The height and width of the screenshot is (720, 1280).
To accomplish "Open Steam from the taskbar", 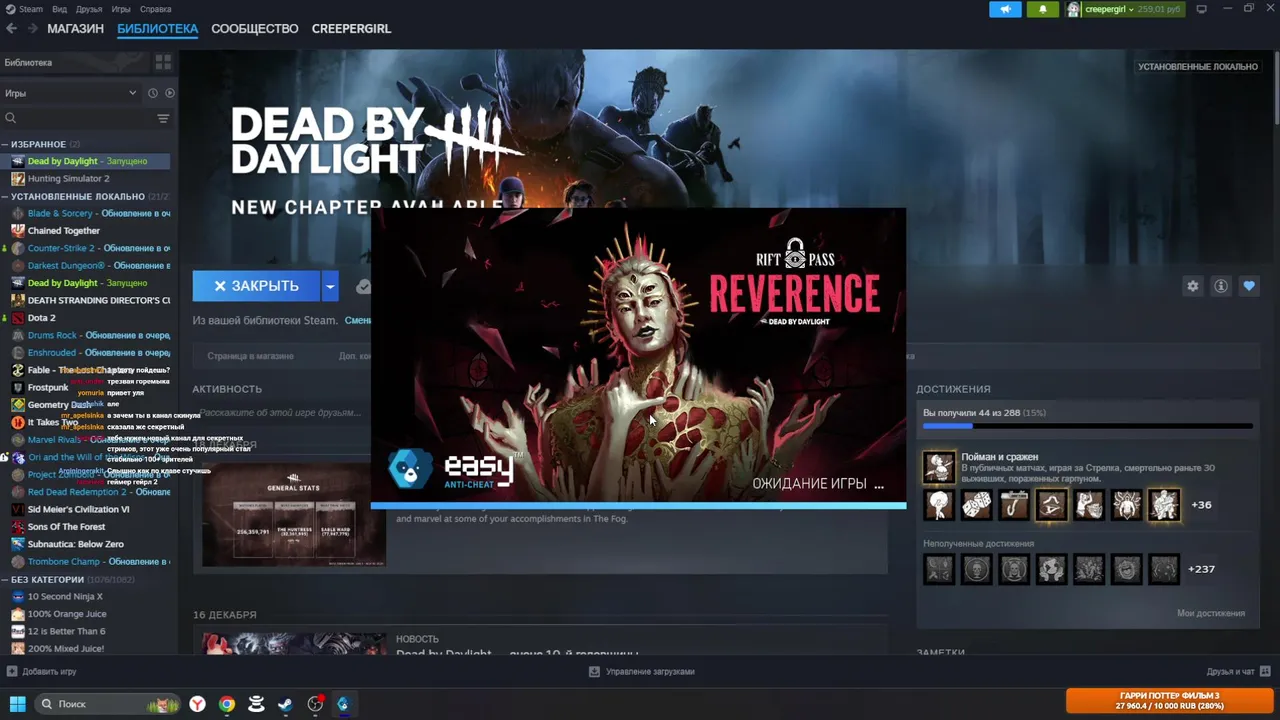I will tap(285, 704).
